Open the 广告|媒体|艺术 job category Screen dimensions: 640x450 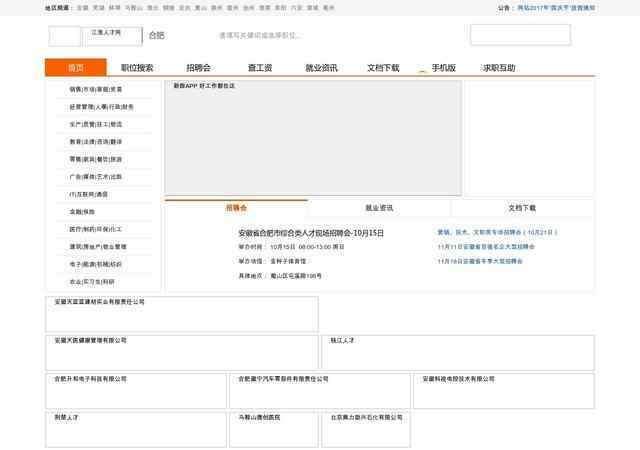(x=96, y=177)
